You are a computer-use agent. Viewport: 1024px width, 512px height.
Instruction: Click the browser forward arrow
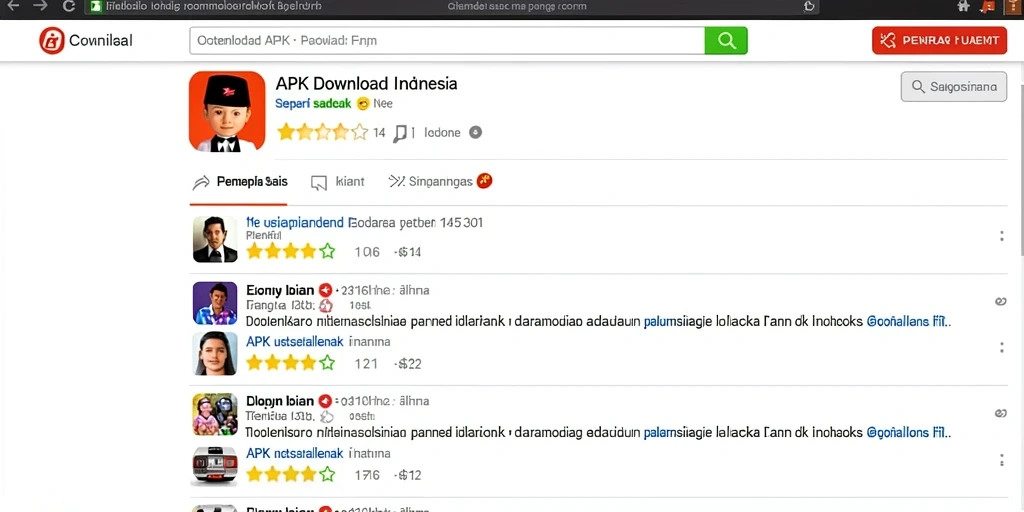coord(40,6)
